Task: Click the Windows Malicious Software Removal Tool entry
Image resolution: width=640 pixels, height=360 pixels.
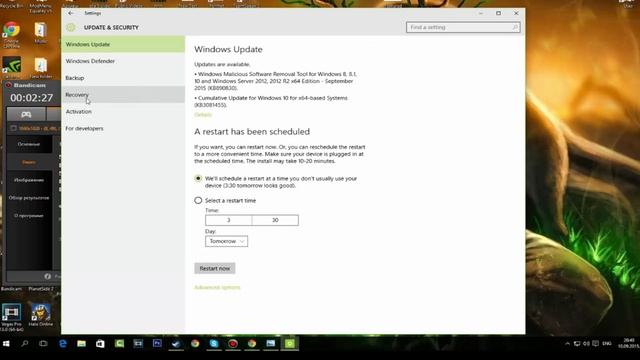Action: [x=276, y=81]
